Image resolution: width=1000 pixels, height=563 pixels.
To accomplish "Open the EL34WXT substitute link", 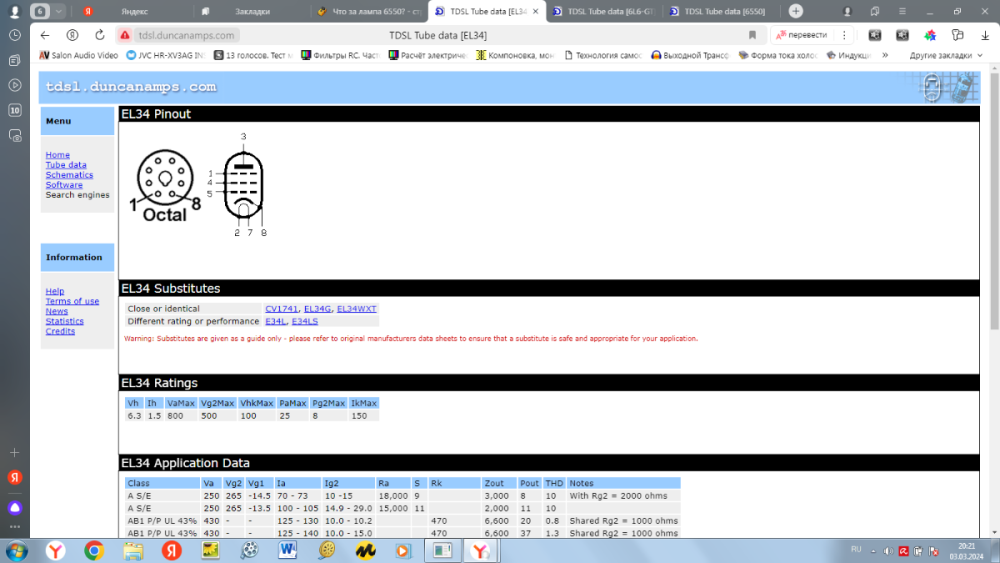I will coord(356,309).
